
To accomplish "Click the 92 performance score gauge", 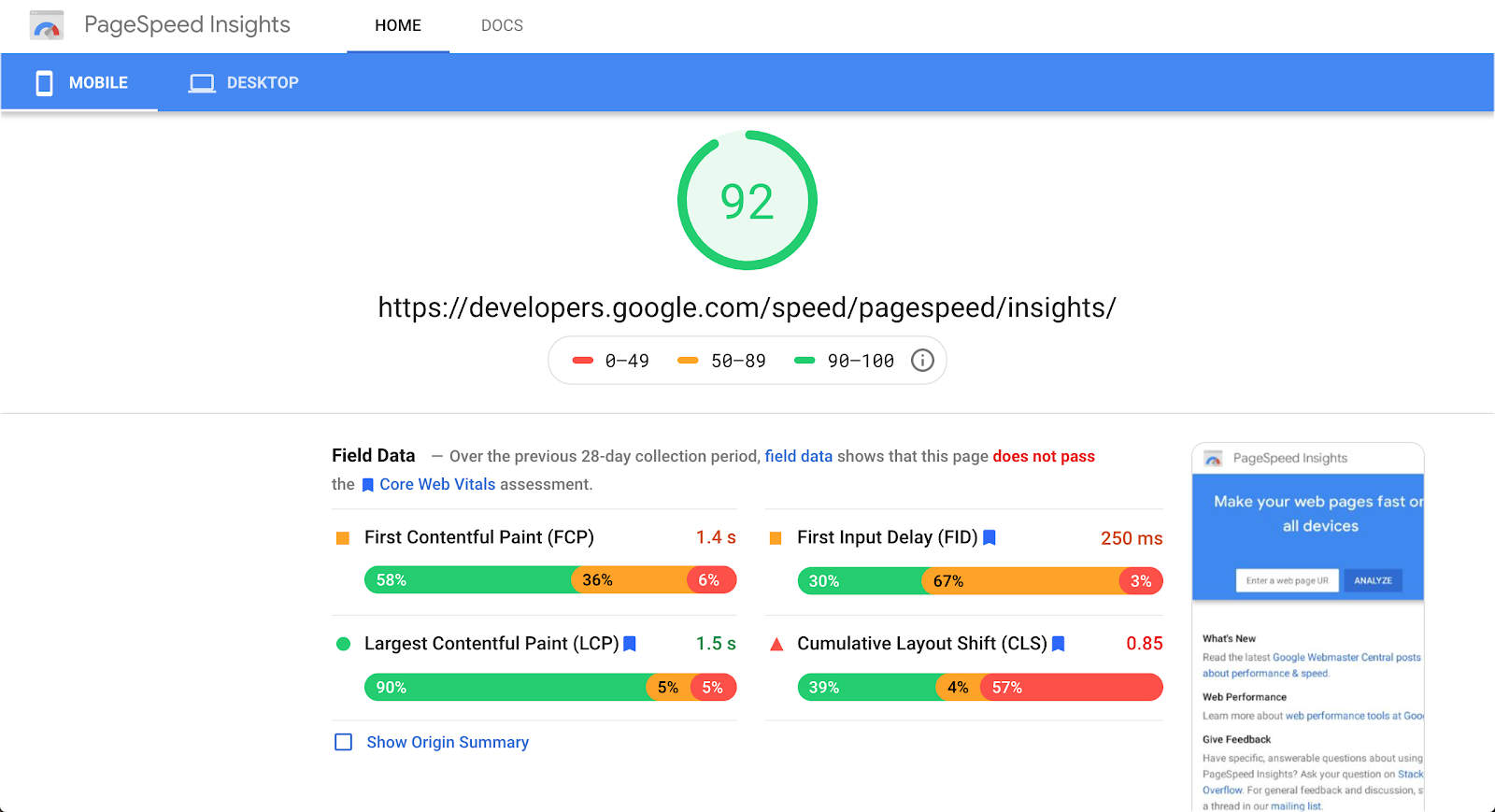I will click(x=747, y=200).
